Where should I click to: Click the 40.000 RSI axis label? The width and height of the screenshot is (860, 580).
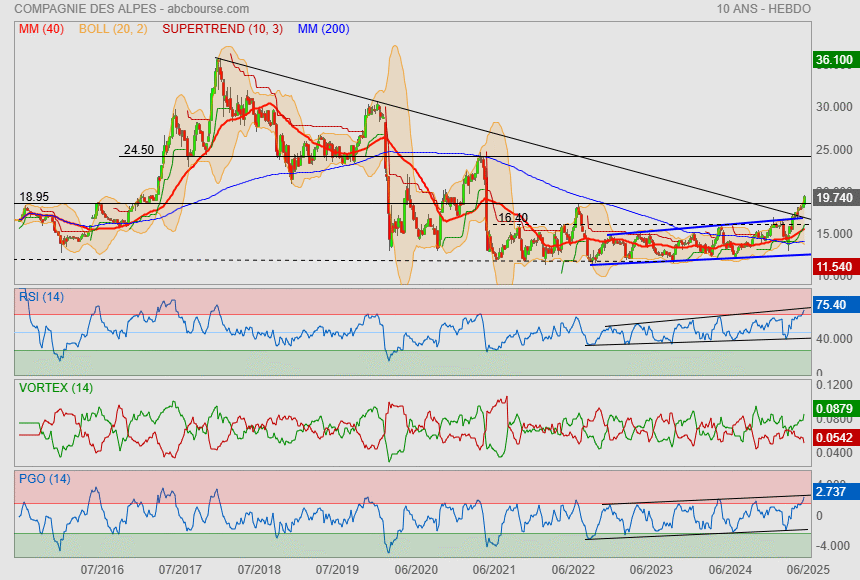pos(834,339)
